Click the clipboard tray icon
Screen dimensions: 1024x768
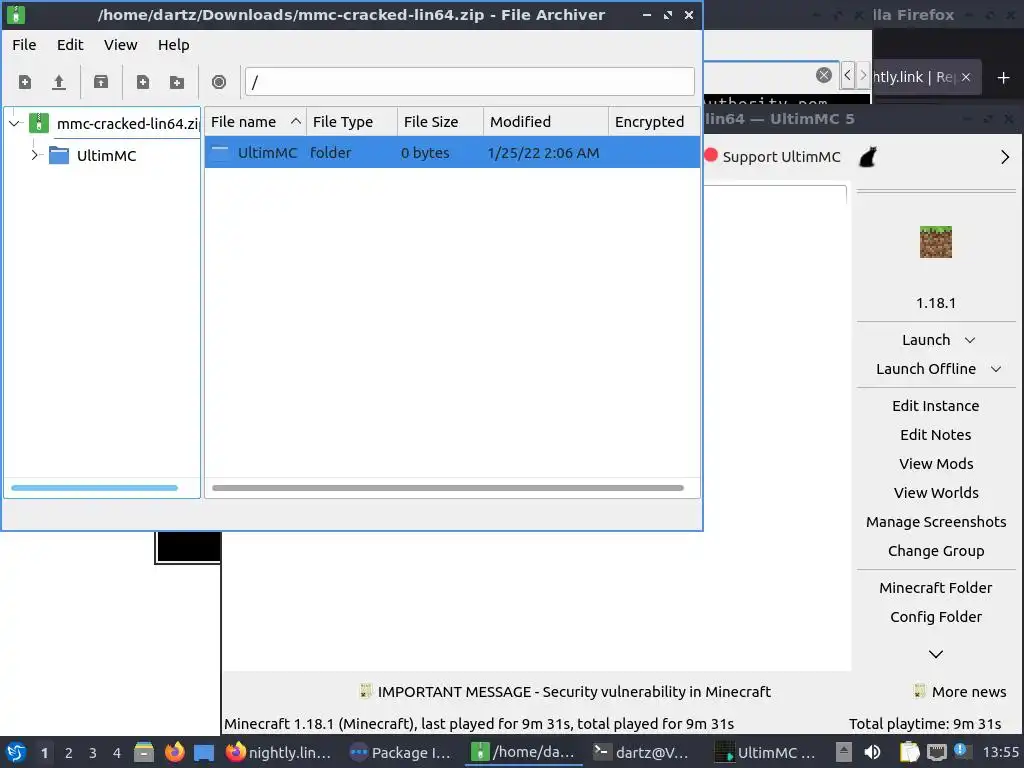[909, 753]
